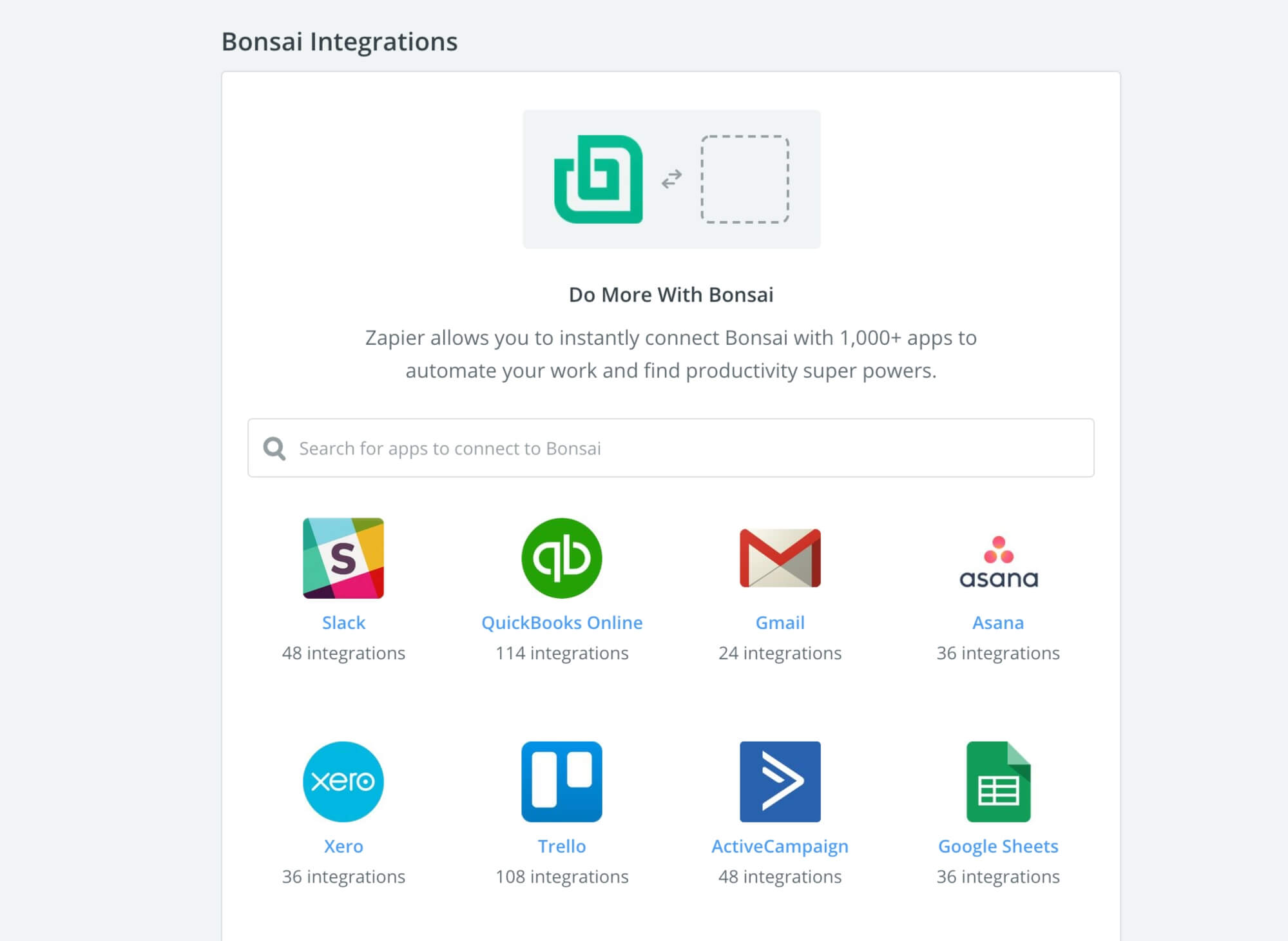
Task: Select the ActiveCampaign arrow icon
Action: pyautogui.click(x=780, y=781)
